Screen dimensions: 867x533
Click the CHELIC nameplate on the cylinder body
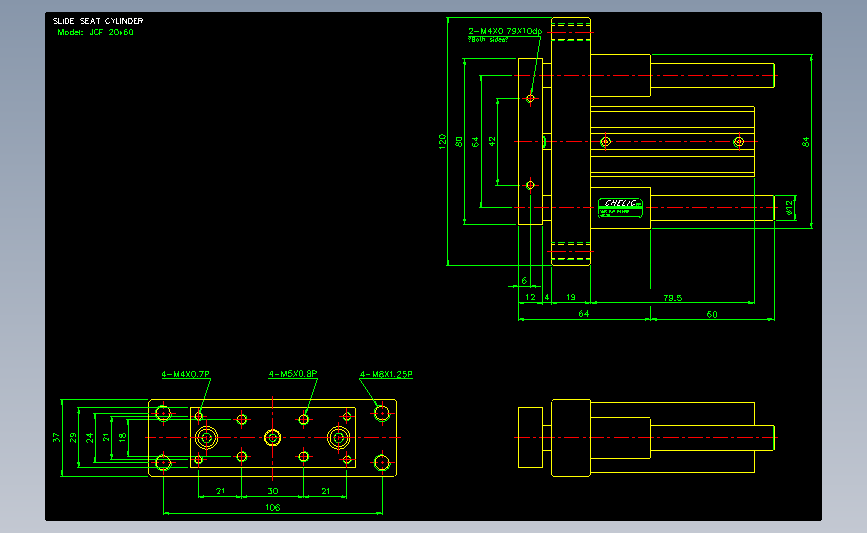(x=620, y=207)
